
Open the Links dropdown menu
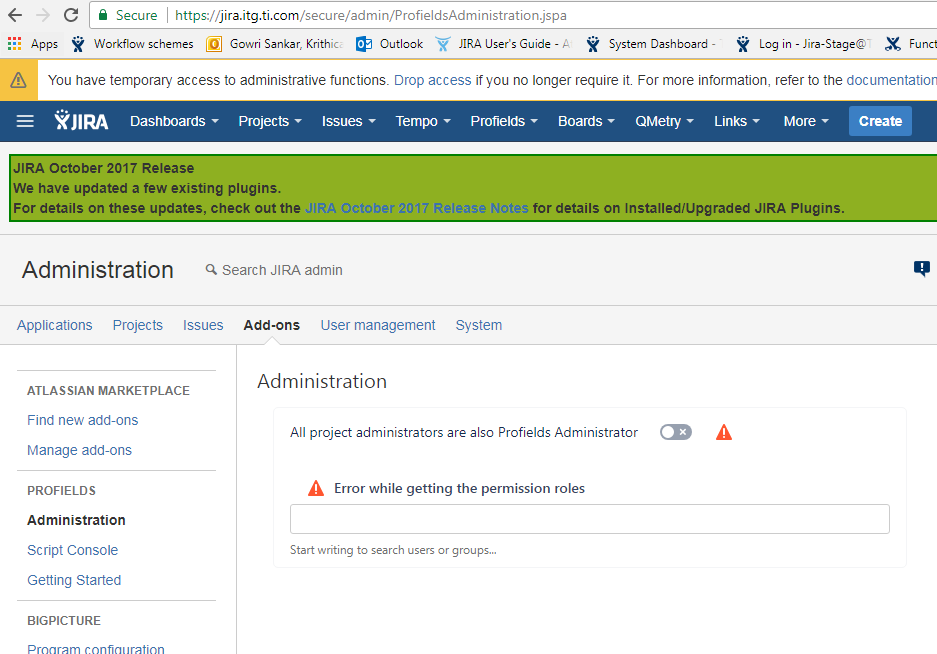coord(737,121)
